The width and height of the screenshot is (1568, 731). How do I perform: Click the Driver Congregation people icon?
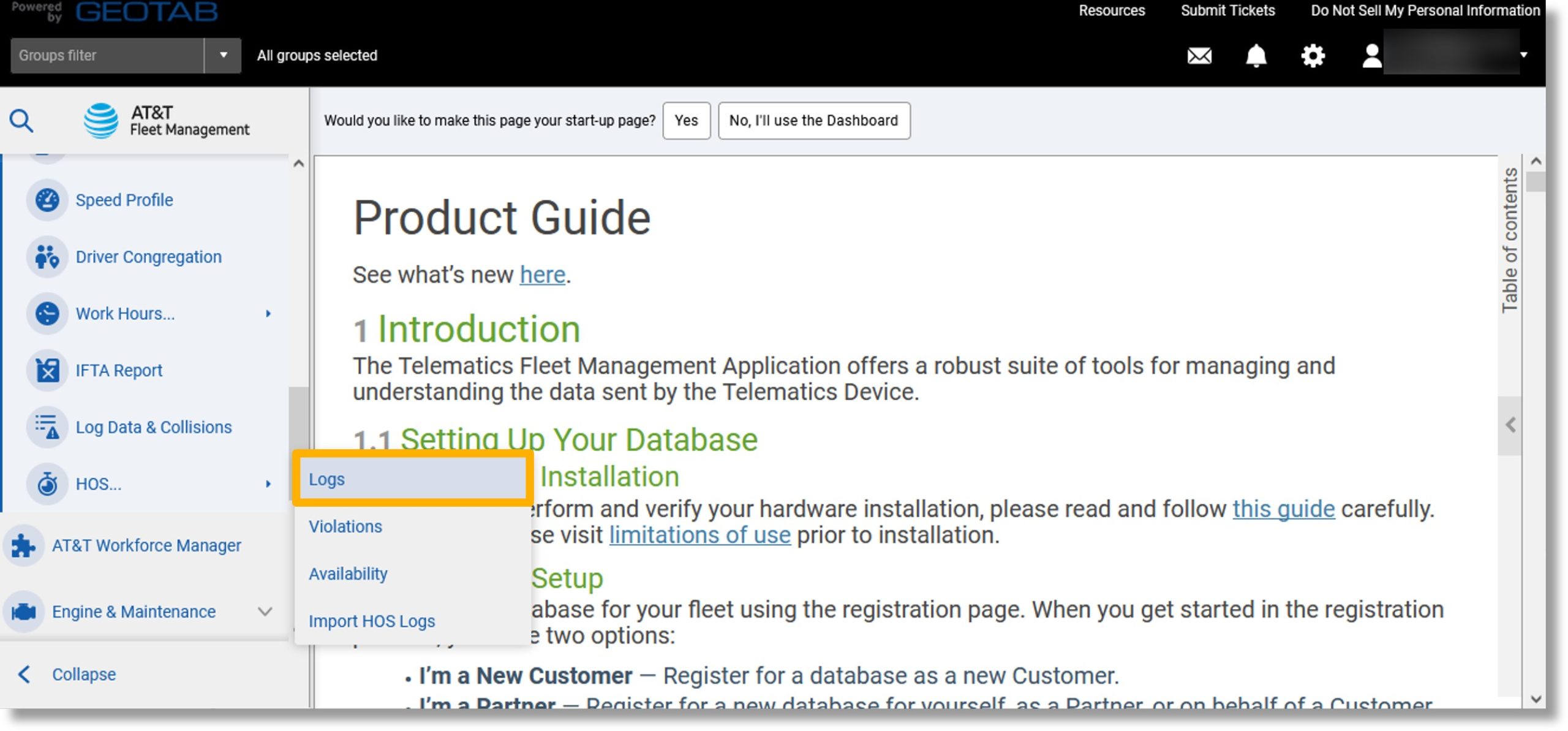point(47,257)
